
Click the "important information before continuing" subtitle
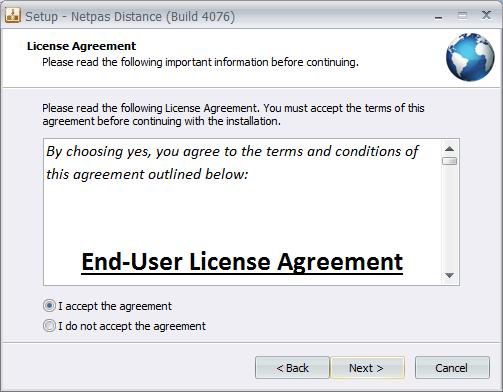(x=262, y=62)
